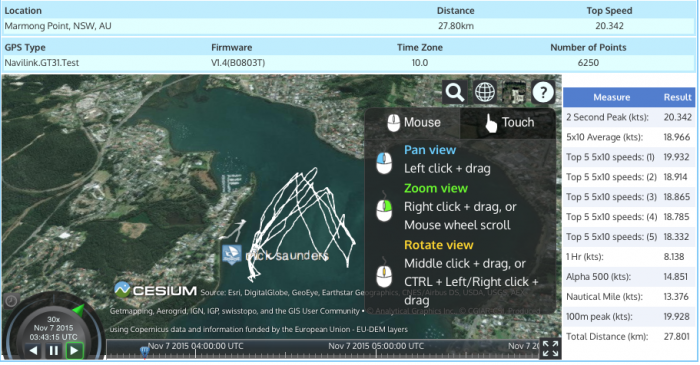The height and width of the screenshot is (365, 700).
Task: Pause the track animation
Action: 54,350
